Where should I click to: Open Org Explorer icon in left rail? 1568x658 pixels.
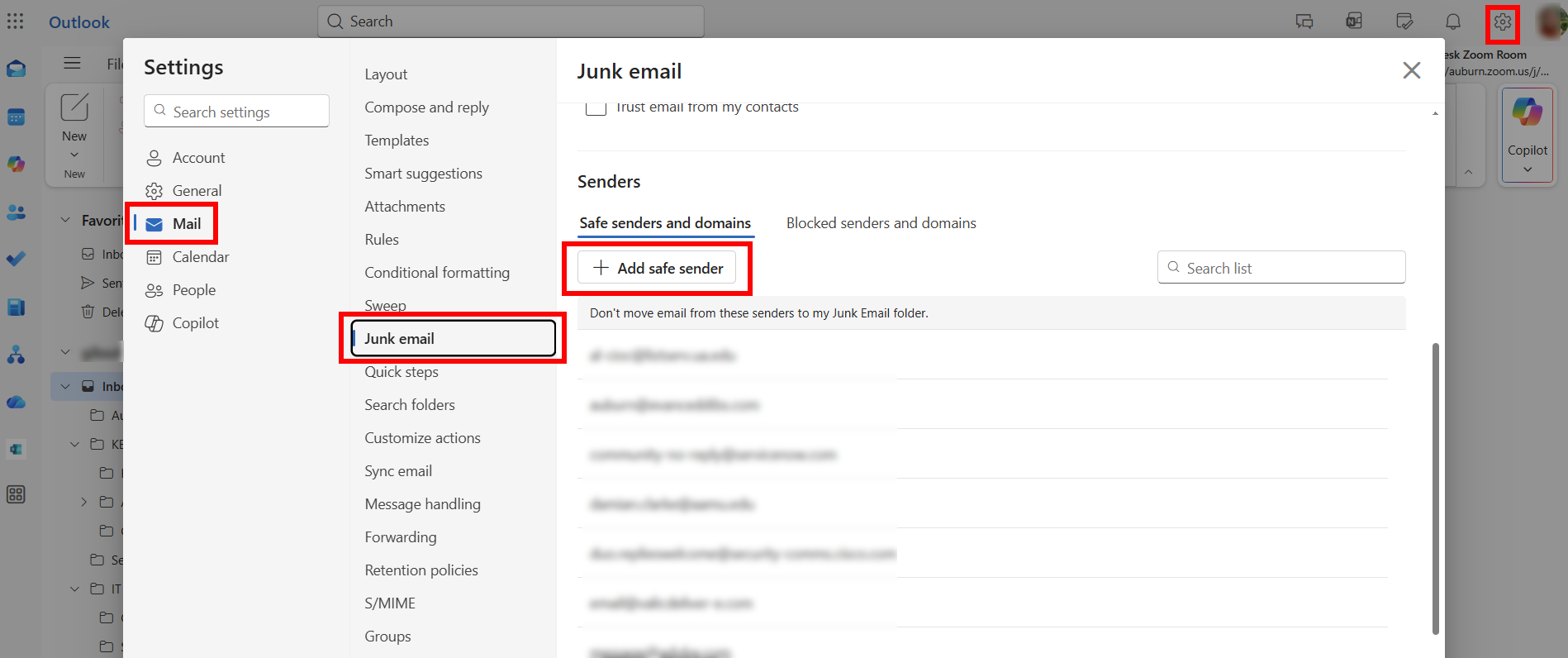coord(16,355)
